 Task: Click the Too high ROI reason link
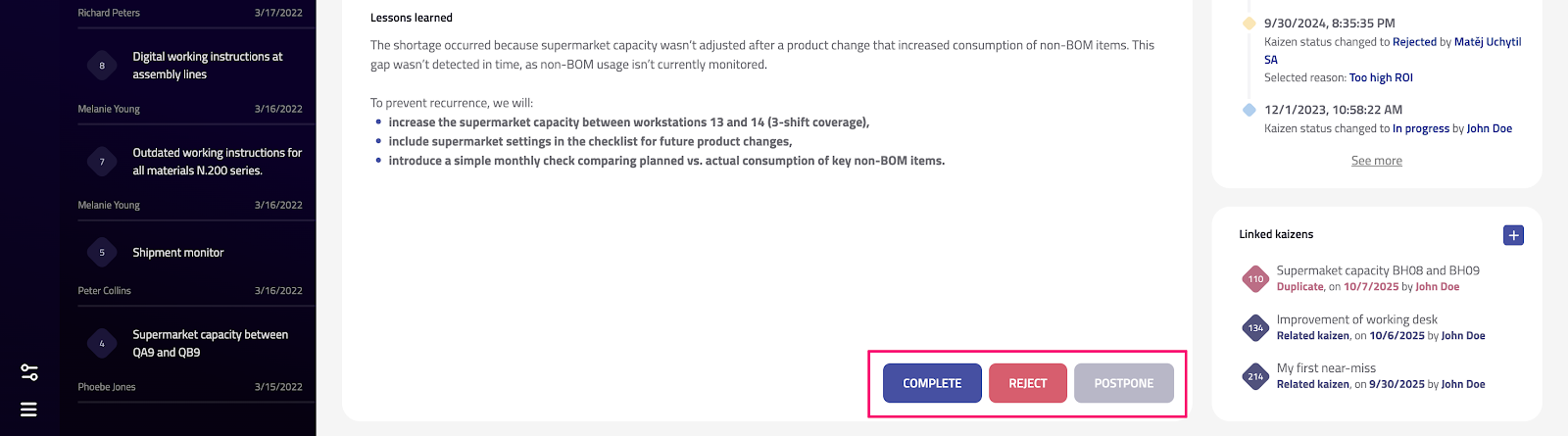coord(1381,78)
